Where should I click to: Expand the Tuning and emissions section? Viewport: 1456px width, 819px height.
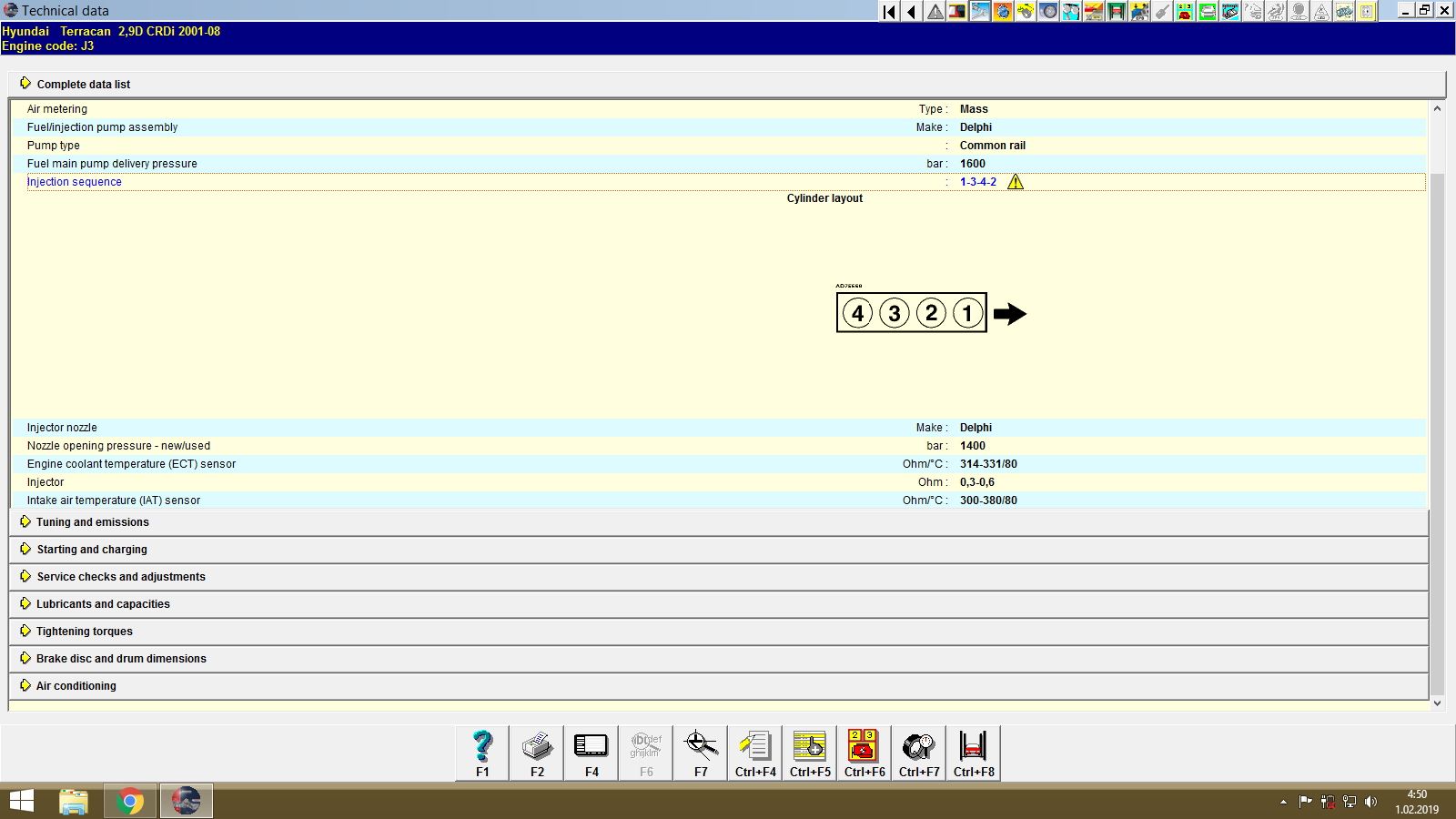click(x=91, y=521)
